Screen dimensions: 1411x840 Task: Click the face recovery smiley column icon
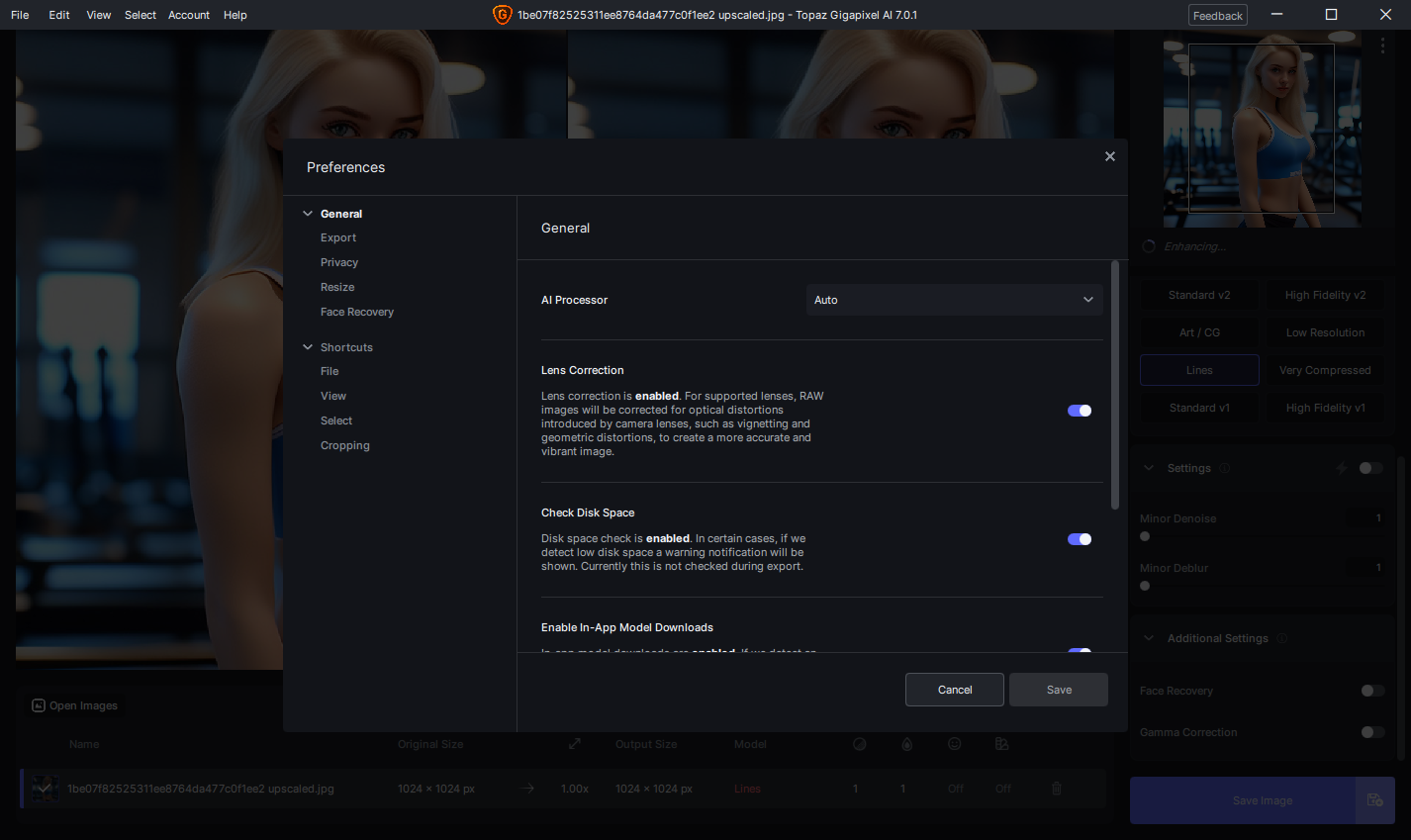coord(955,744)
